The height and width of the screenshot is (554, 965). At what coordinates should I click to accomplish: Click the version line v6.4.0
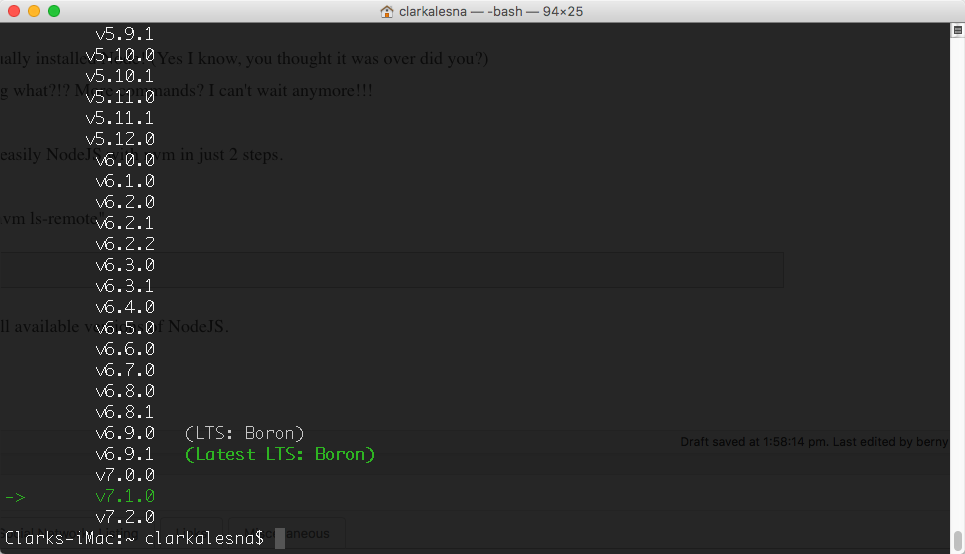coord(124,307)
